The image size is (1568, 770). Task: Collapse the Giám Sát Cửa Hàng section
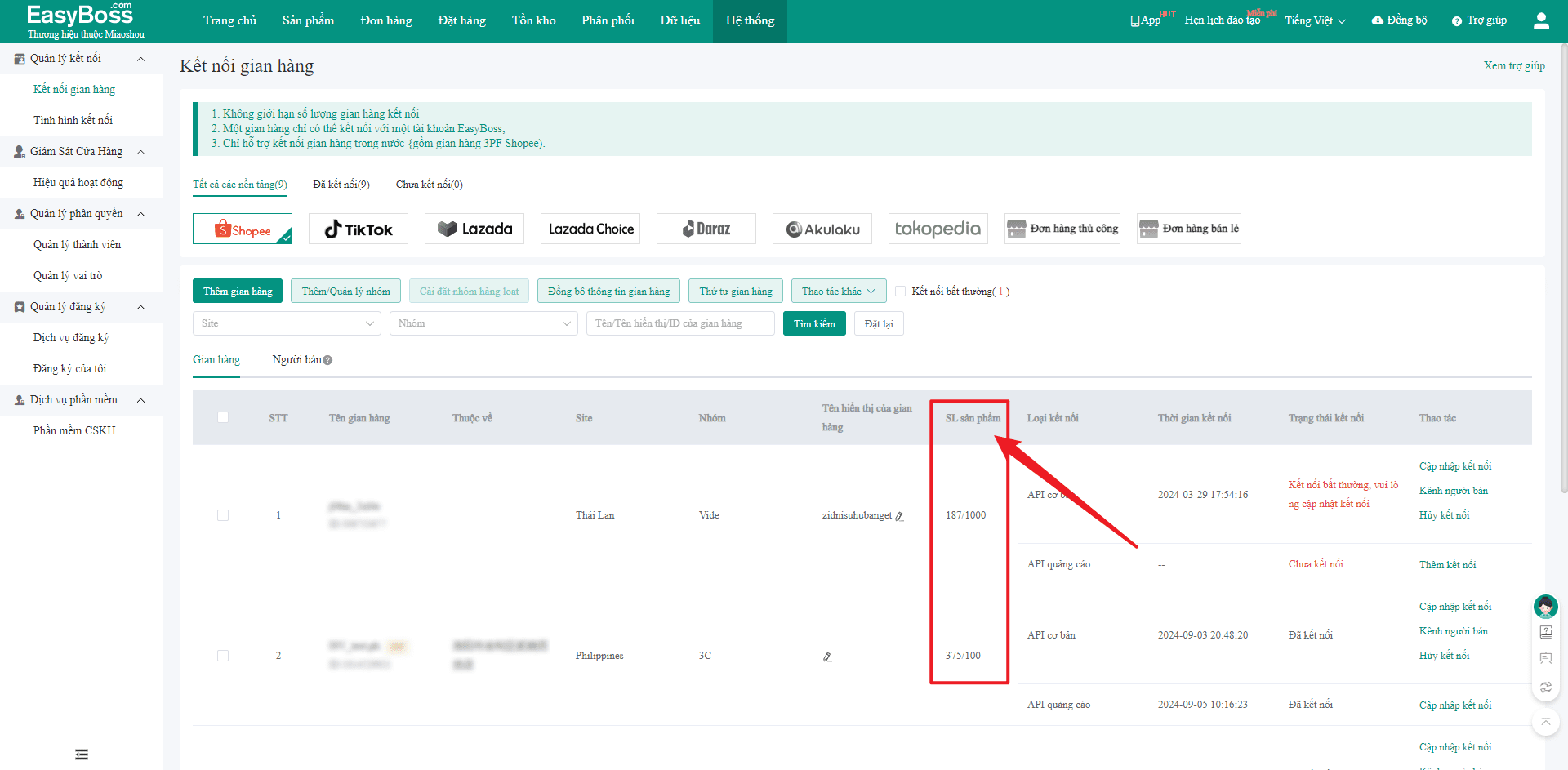pyautogui.click(x=141, y=152)
